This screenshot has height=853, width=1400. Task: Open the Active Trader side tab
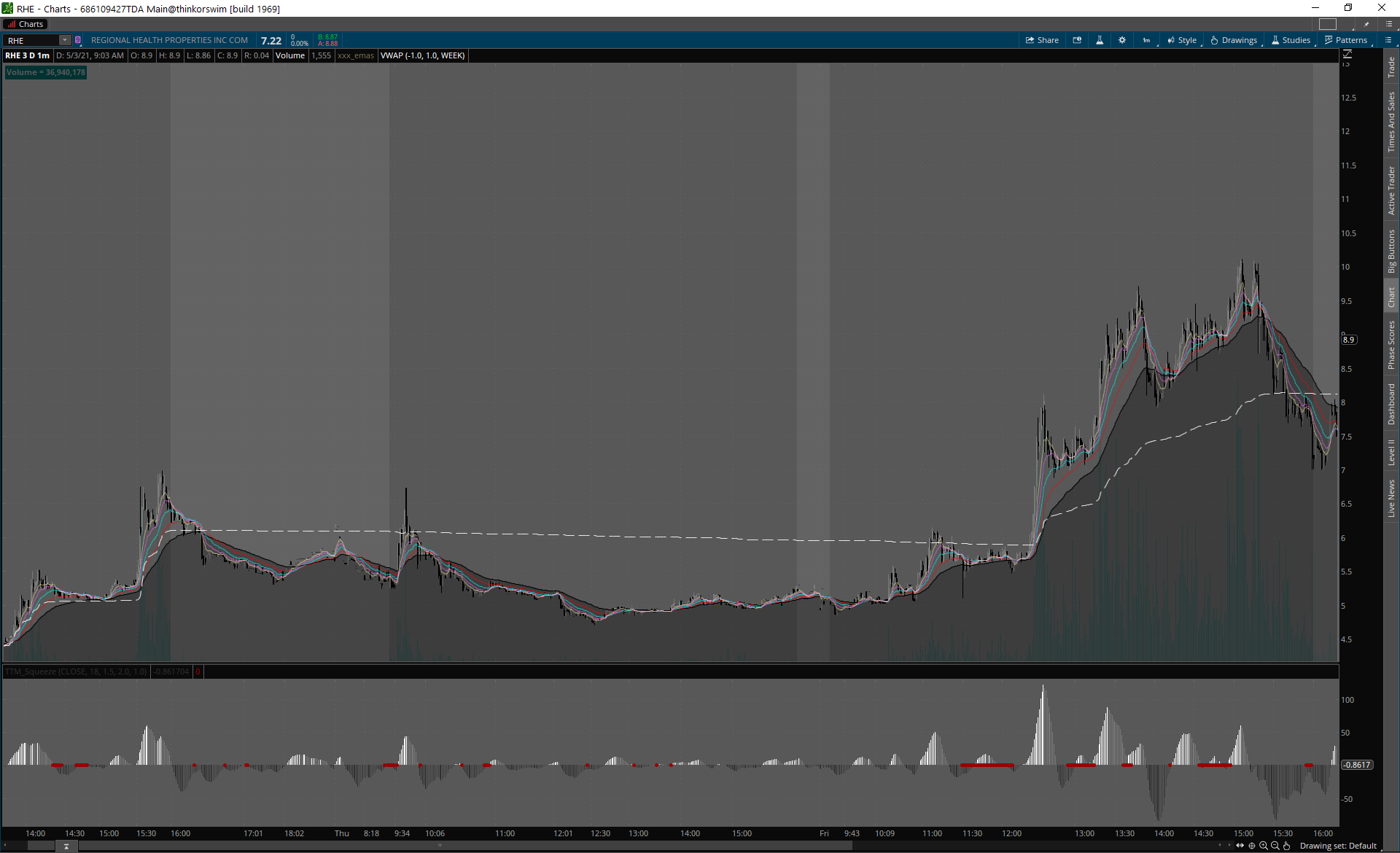[1391, 190]
